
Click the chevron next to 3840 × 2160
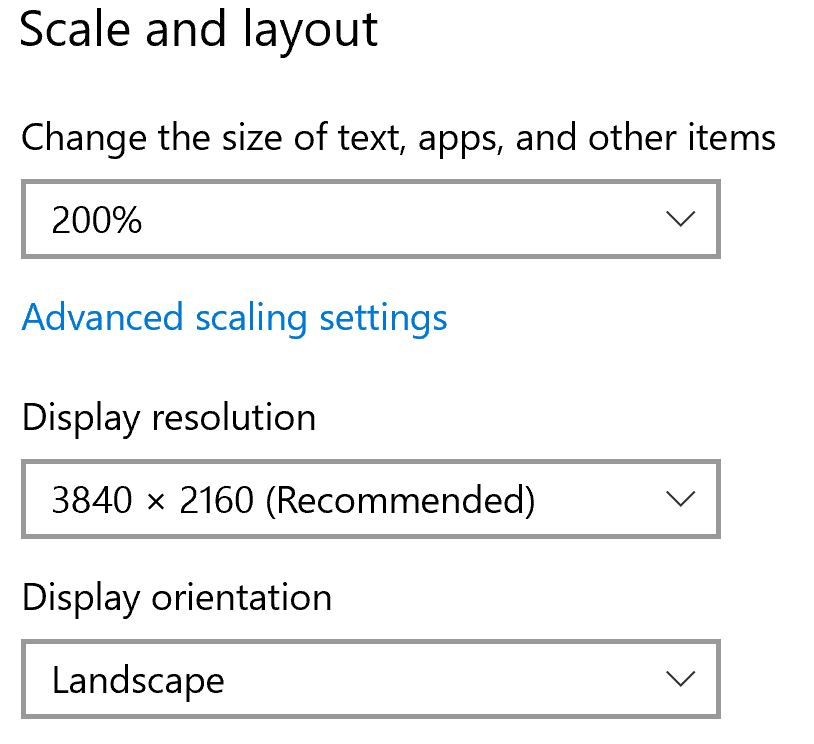tap(680, 498)
